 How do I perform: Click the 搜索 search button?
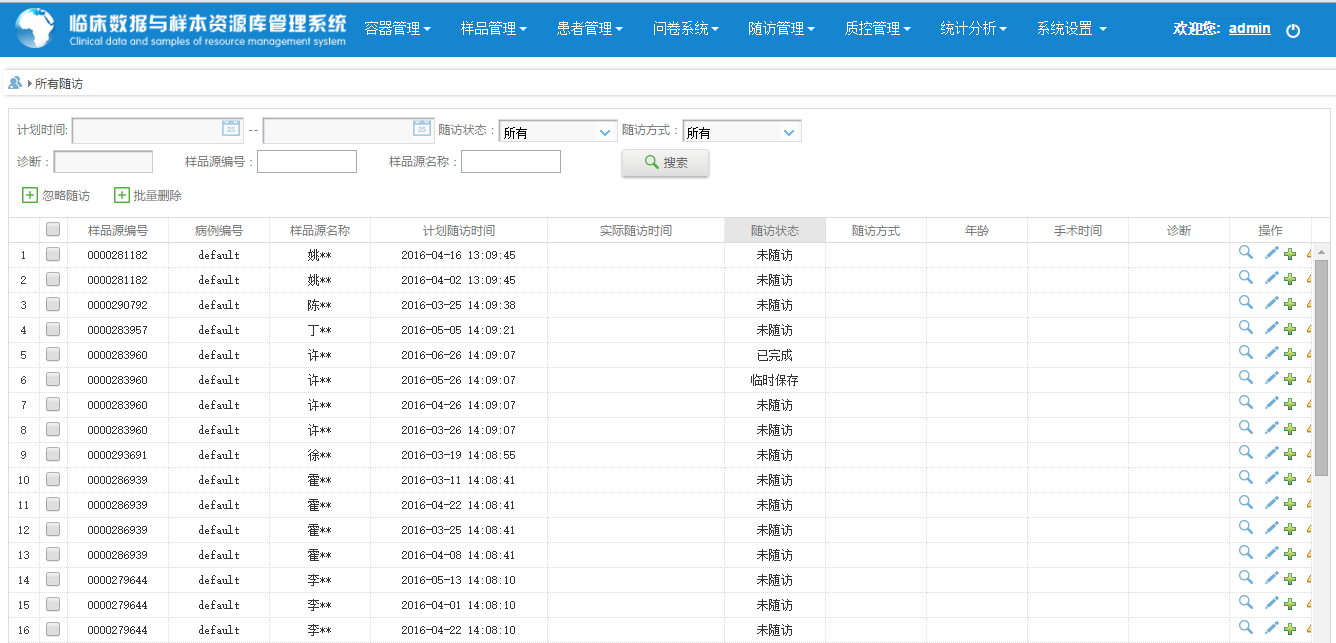pyautogui.click(x=665, y=163)
